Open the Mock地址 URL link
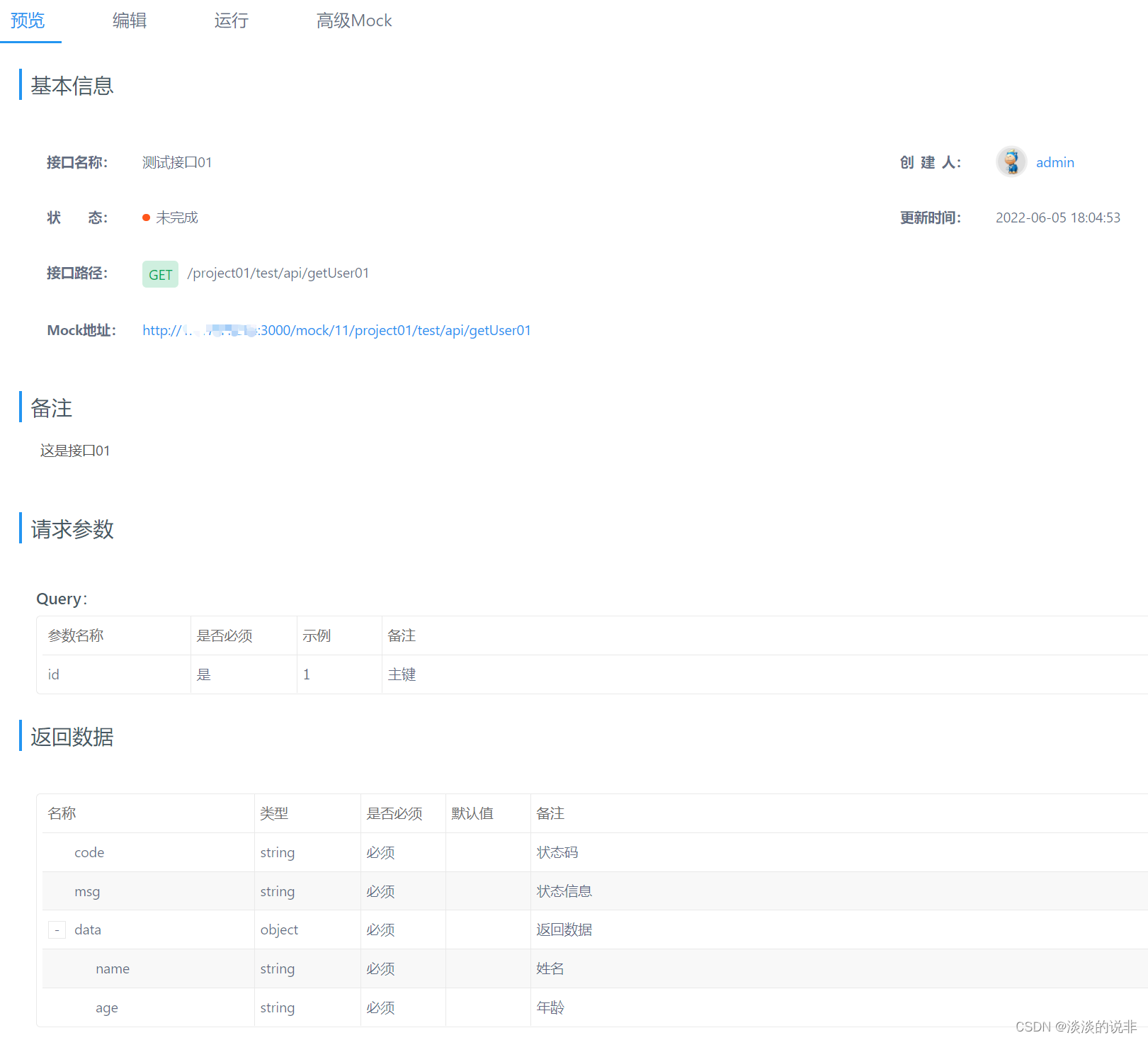The width and height of the screenshot is (1148, 1040). [336, 330]
